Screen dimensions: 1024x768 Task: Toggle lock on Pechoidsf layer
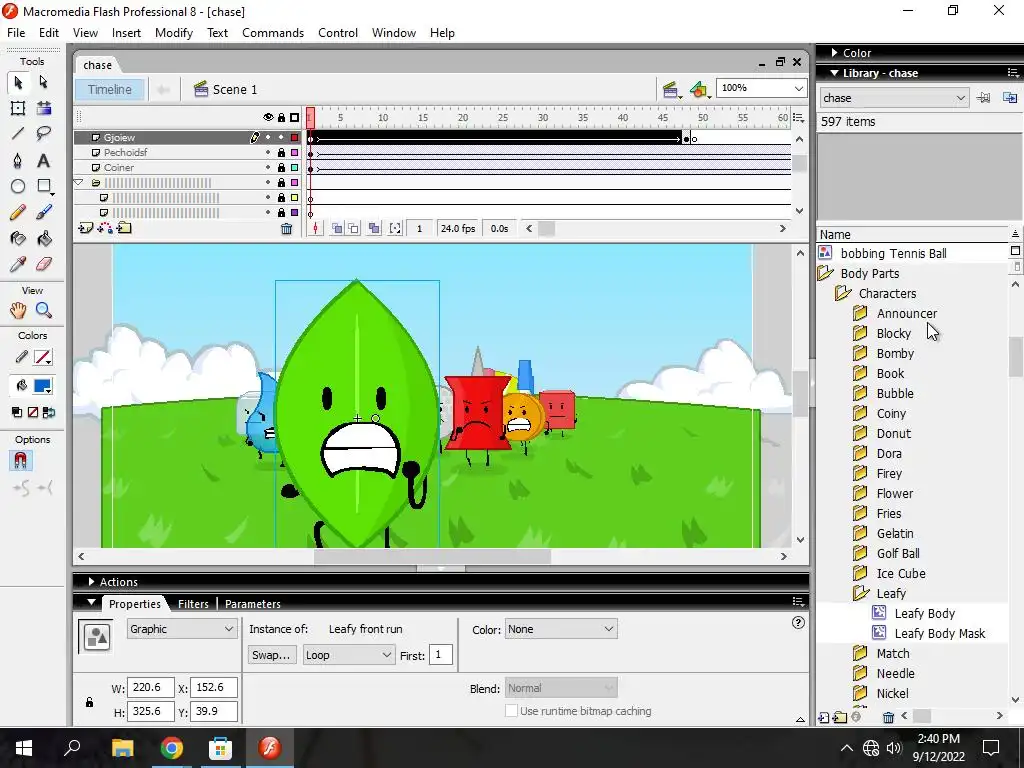point(281,153)
